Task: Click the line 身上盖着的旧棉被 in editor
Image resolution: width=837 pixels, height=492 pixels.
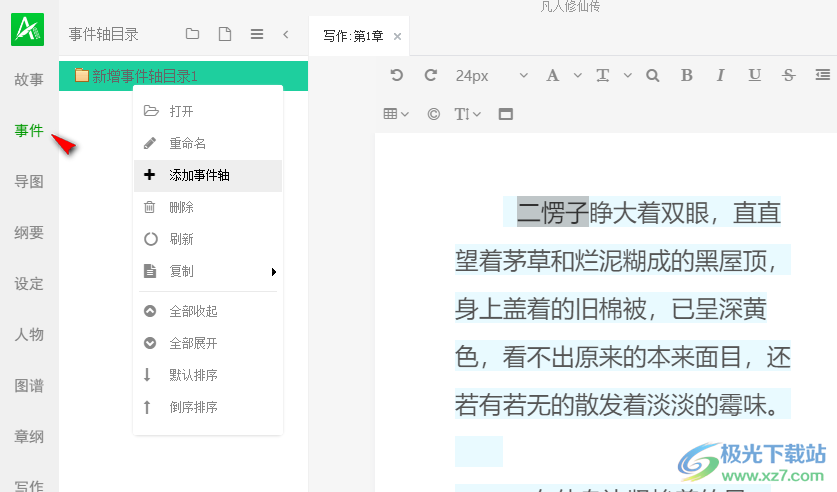Action: click(611, 308)
